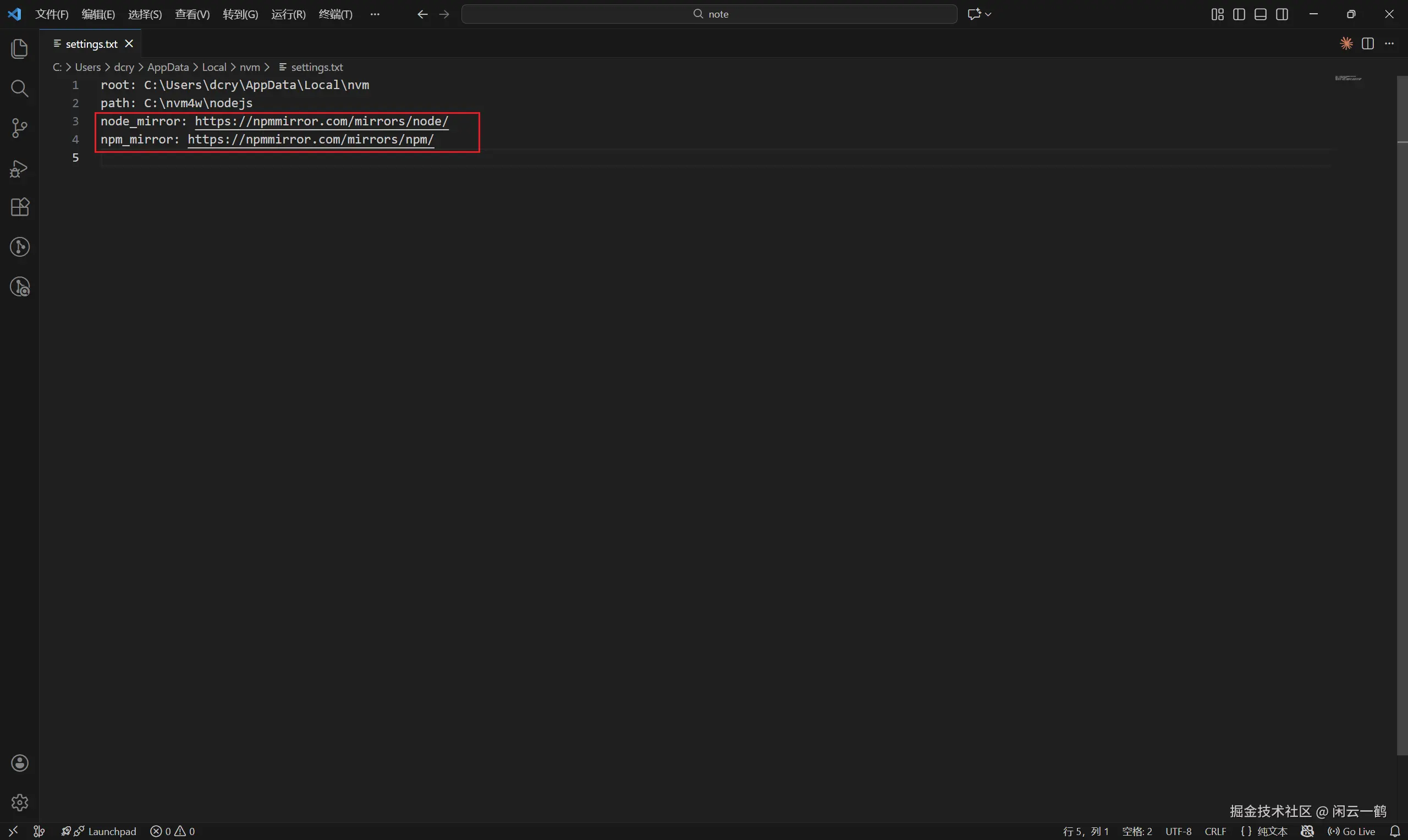Open the 终端(T) menu
The image size is (1408, 840).
335,14
